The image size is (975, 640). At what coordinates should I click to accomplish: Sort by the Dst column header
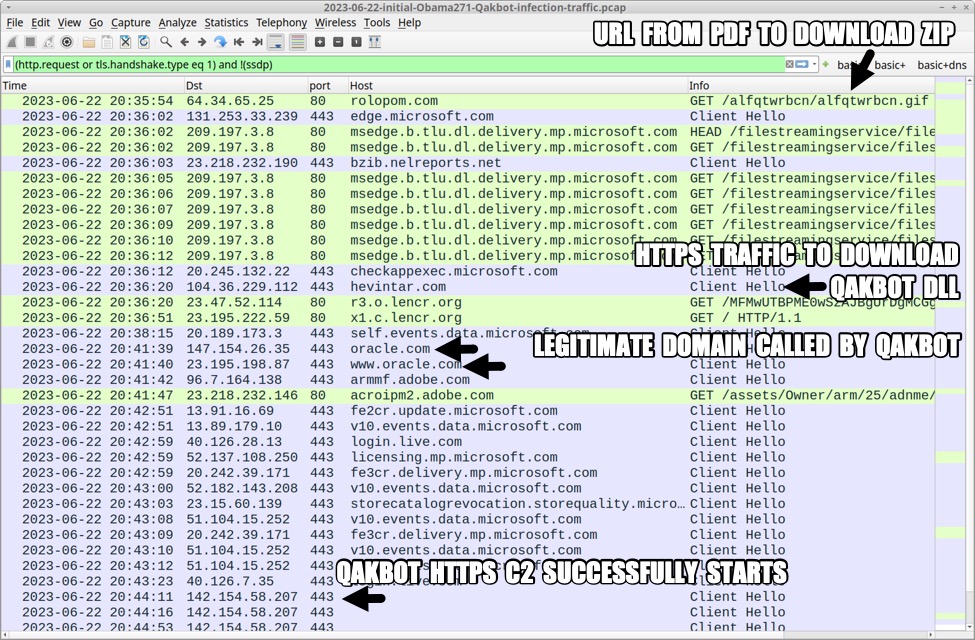[246, 85]
